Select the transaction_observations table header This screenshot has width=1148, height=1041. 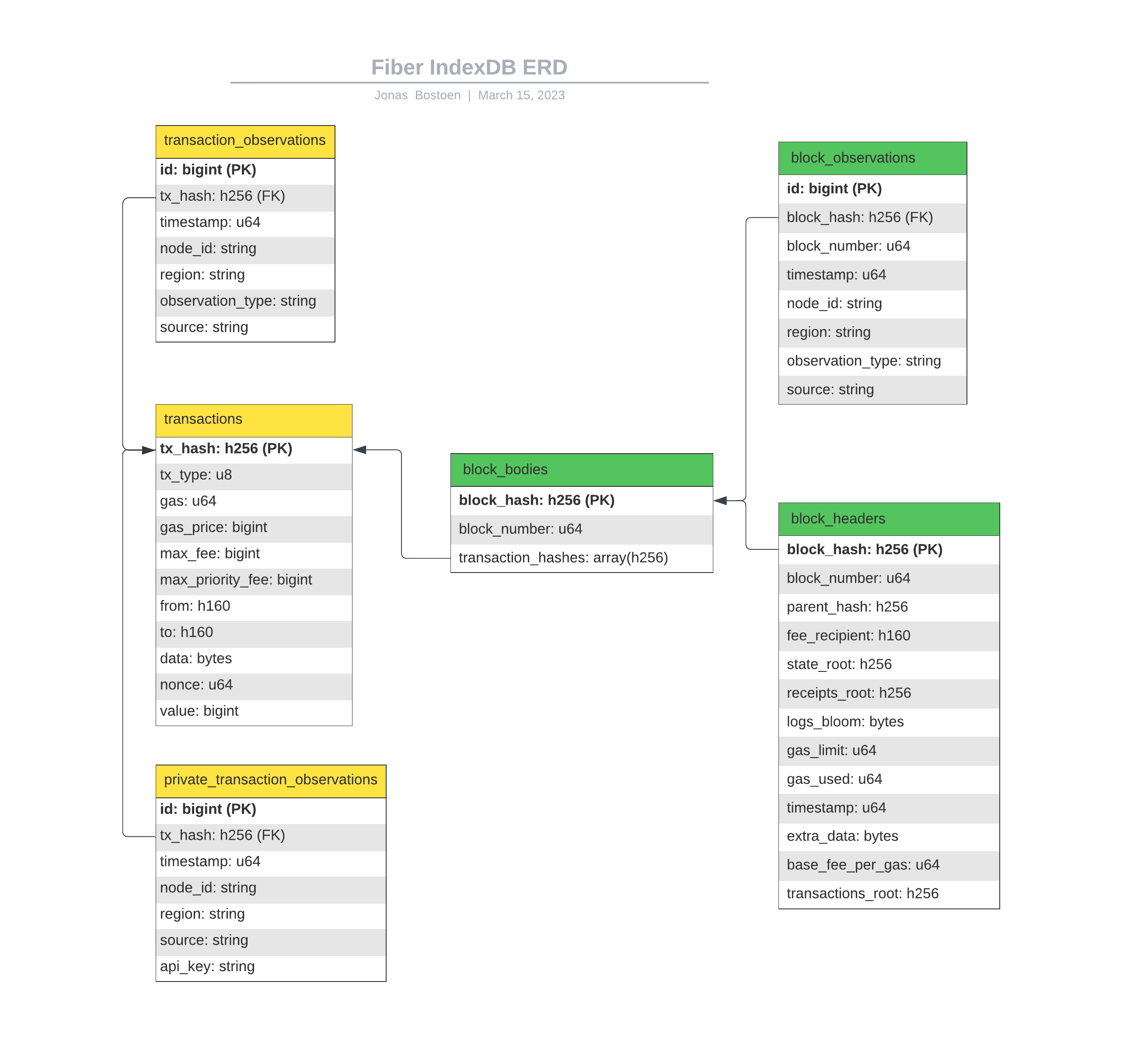tap(245, 142)
